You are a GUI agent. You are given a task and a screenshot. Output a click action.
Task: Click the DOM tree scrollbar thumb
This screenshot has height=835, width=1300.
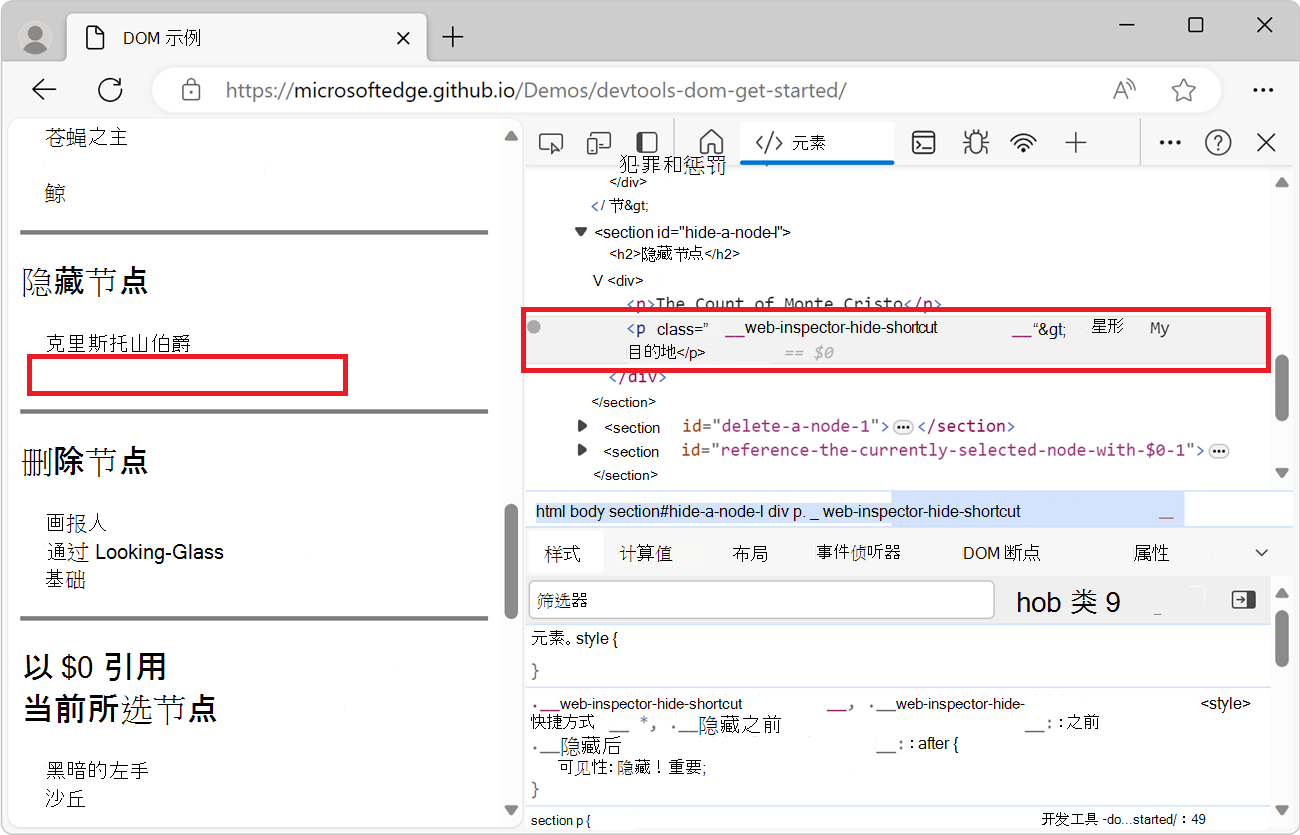[x=1282, y=388]
